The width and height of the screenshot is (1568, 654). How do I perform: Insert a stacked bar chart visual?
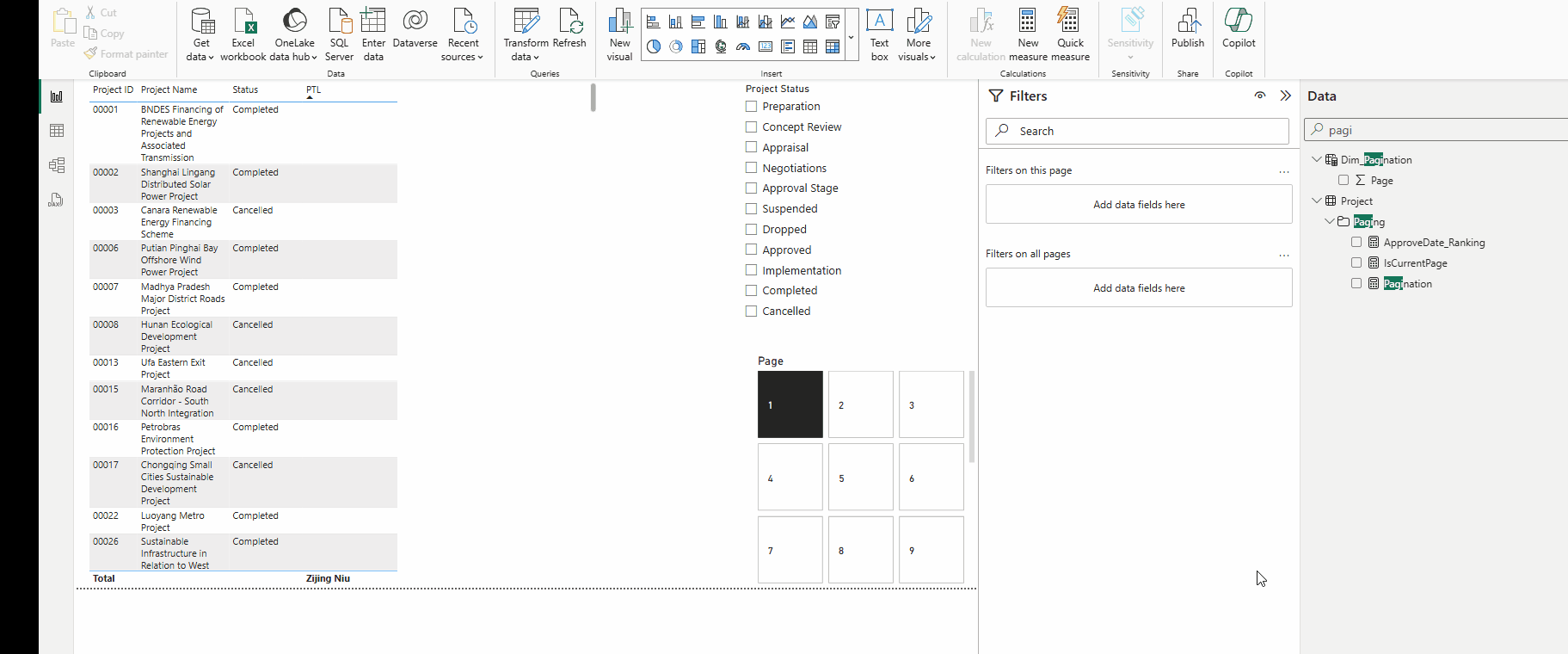pyautogui.click(x=654, y=22)
